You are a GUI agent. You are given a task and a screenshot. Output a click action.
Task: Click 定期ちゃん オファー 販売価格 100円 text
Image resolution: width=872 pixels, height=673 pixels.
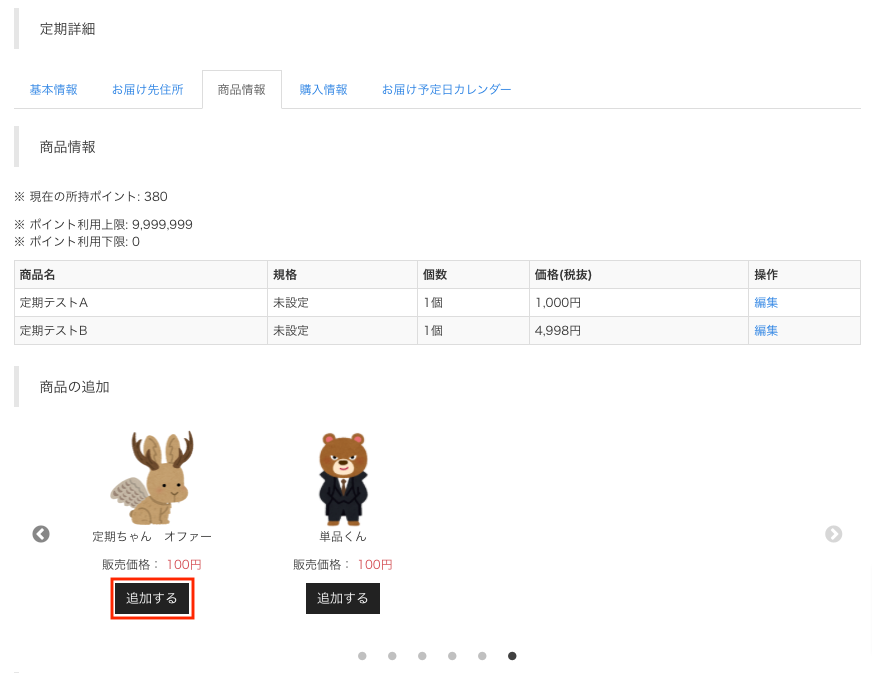click(x=152, y=565)
